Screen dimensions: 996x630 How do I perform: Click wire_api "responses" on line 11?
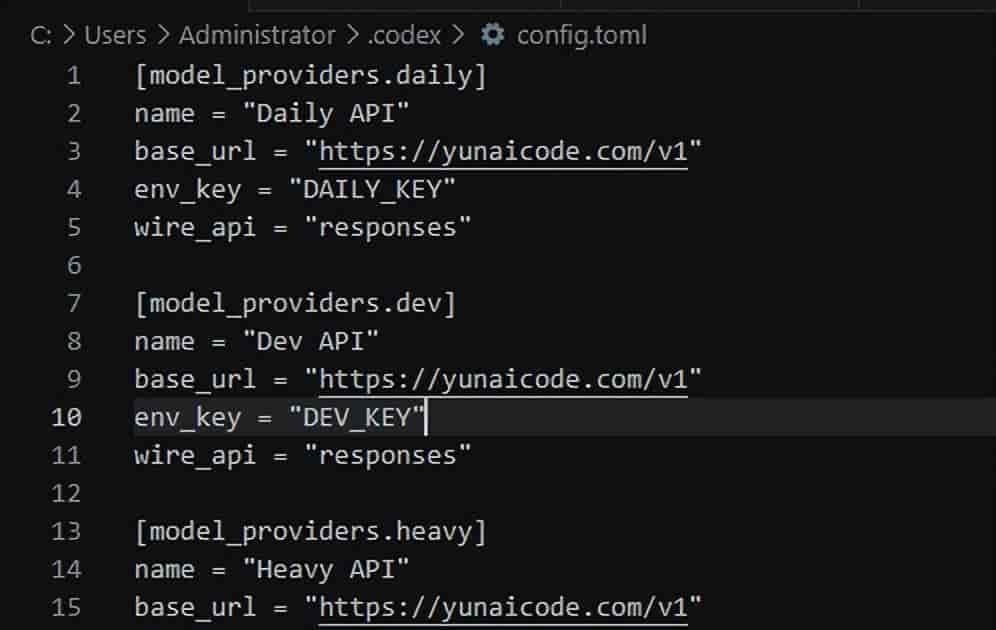(387, 456)
